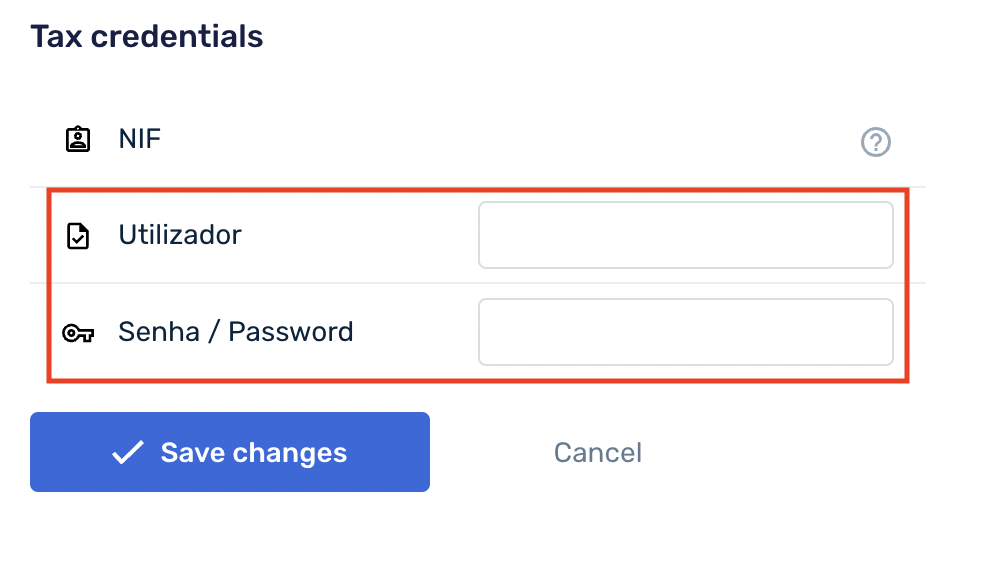Click the key icon beside Senha / Password
990x562 pixels.
click(78, 333)
